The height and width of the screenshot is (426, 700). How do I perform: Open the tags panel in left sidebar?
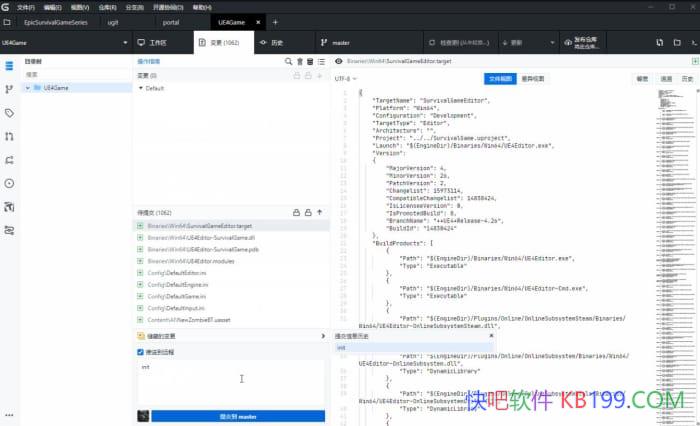coord(9,113)
